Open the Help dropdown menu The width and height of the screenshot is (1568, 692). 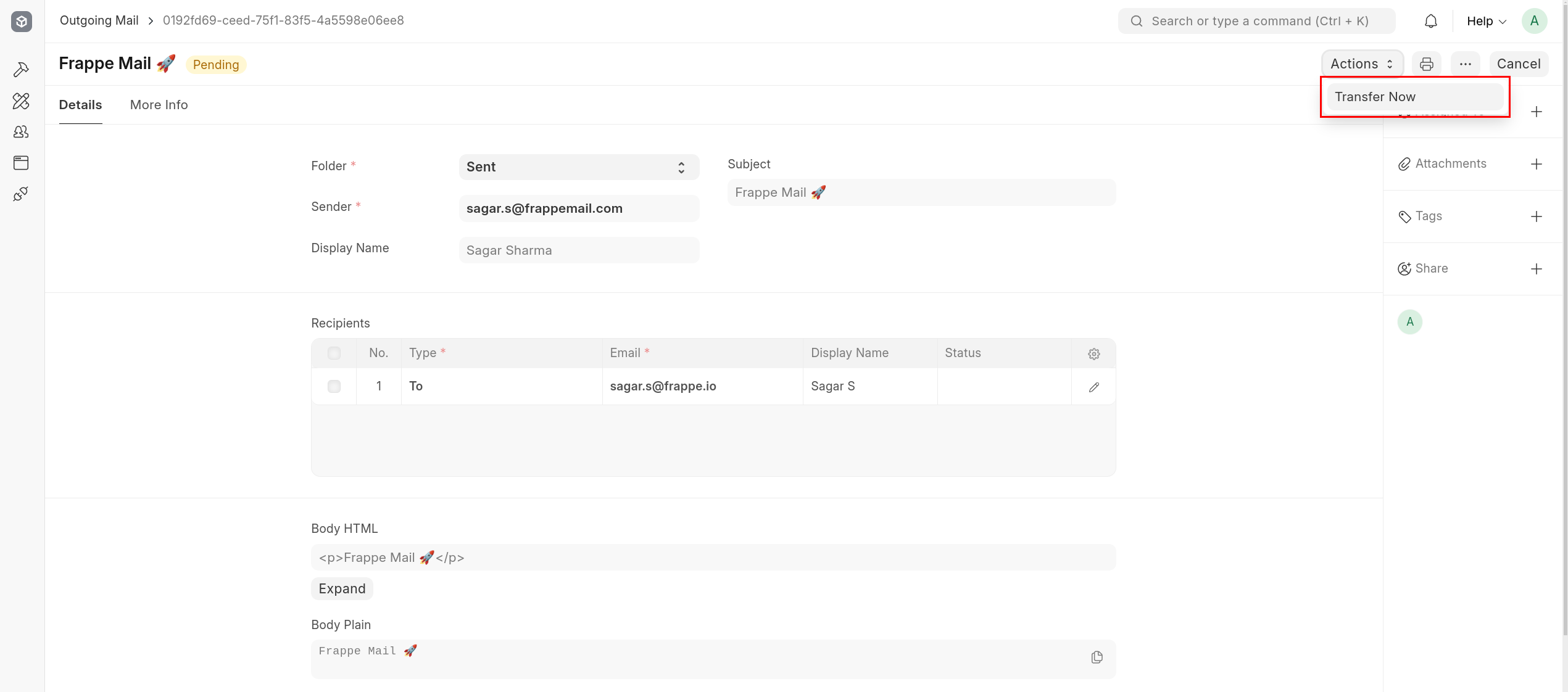[x=1487, y=22]
